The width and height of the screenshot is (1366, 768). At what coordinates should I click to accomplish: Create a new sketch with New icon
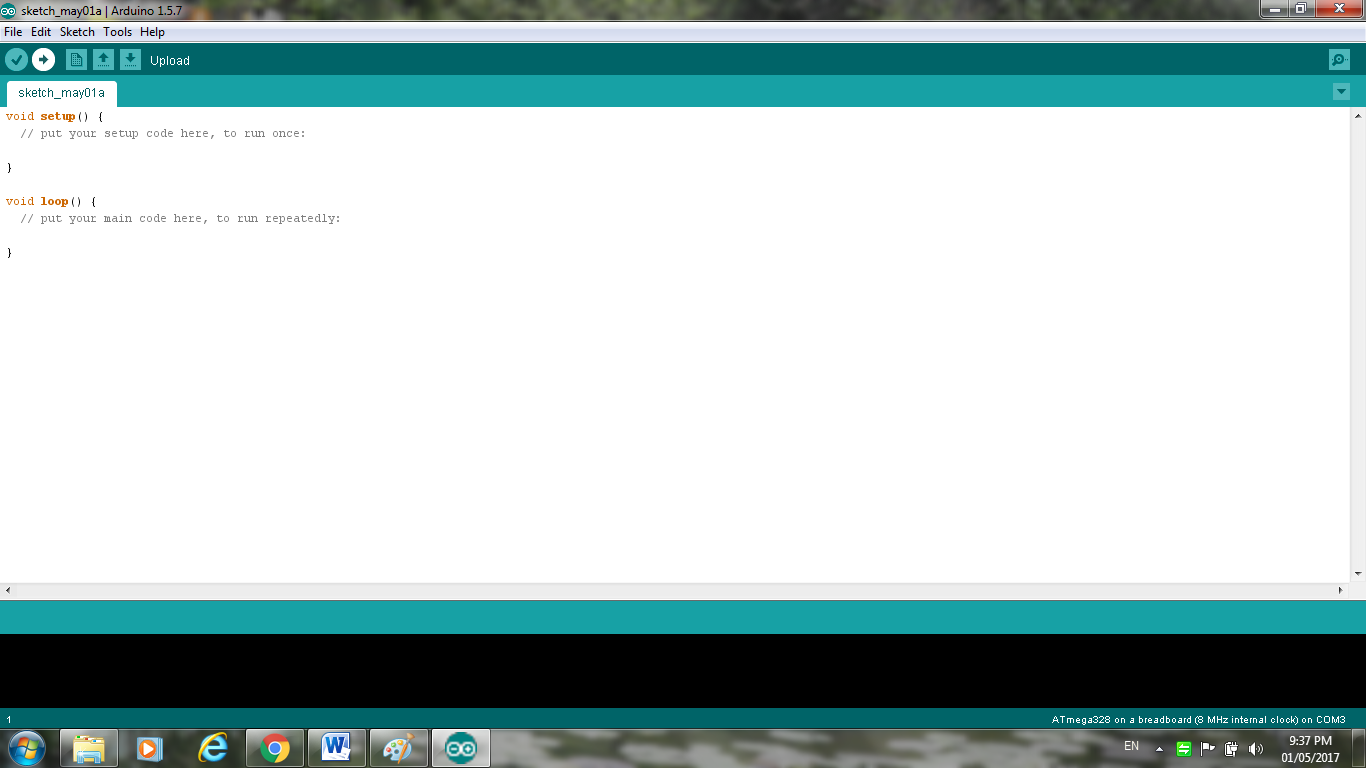tap(76, 60)
